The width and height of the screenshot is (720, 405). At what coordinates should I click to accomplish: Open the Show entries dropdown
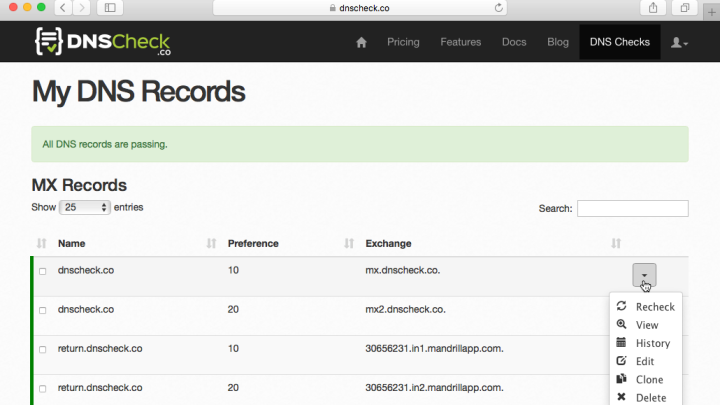[84, 208]
